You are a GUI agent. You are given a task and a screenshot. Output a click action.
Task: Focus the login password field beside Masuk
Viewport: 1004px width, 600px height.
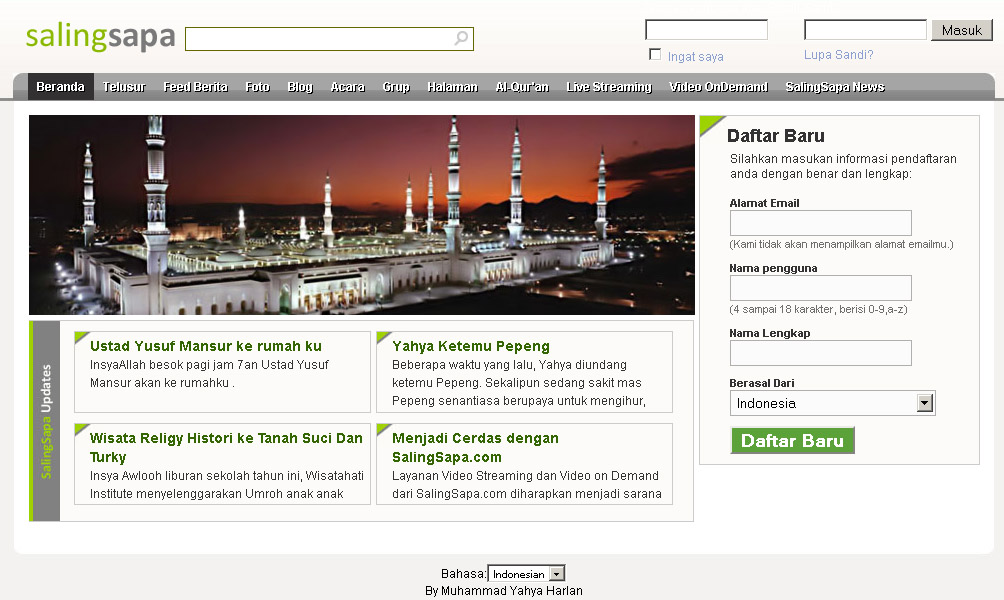pyautogui.click(x=865, y=29)
